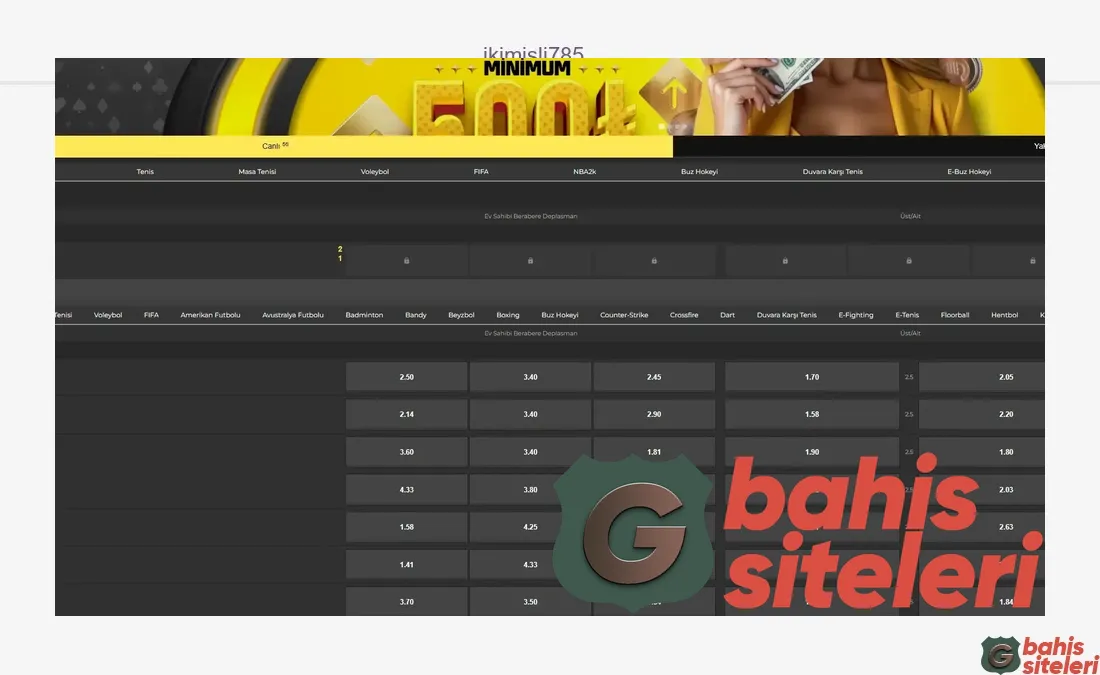The width and height of the screenshot is (1100, 675).
Task: Switch to E-Buz Hokeyi live category
Action: 969,172
